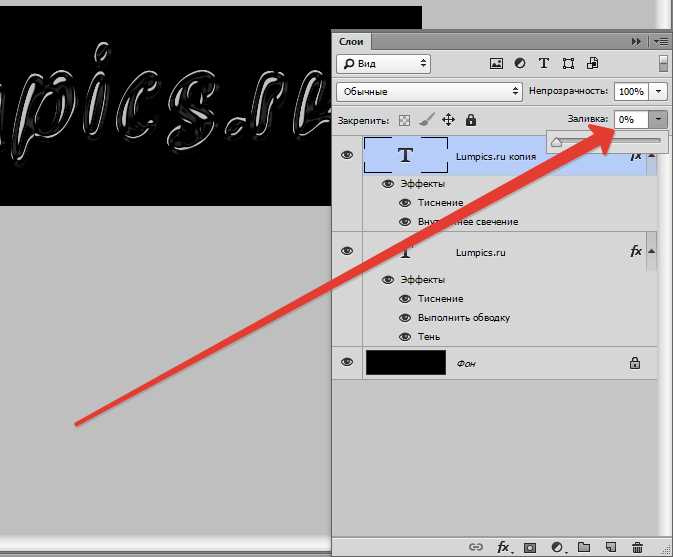
Task: Click the Непрозрачность 100% field
Action: coord(631,91)
